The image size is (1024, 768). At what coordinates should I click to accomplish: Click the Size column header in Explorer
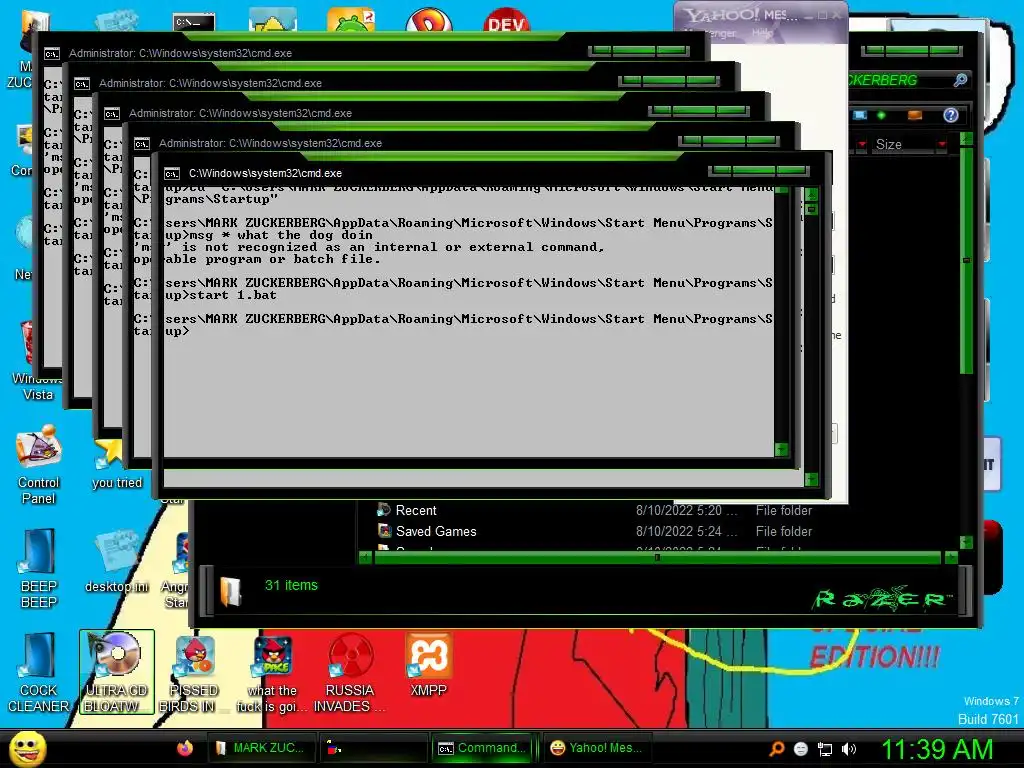pos(903,144)
